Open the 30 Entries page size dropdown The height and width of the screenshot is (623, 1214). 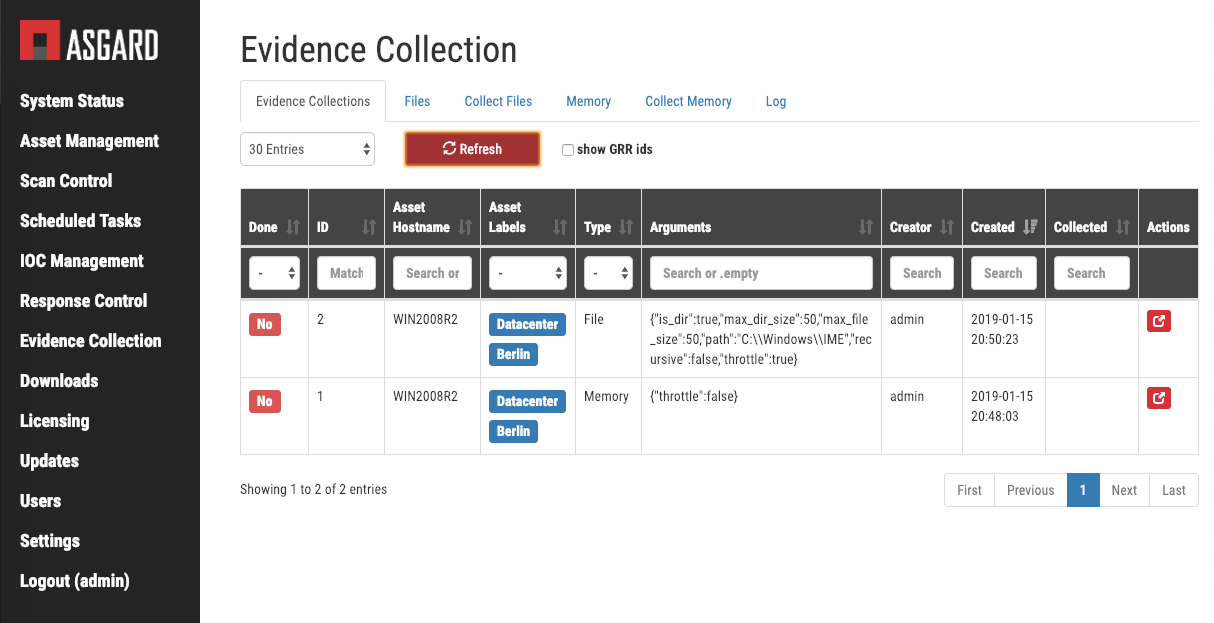coord(307,149)
